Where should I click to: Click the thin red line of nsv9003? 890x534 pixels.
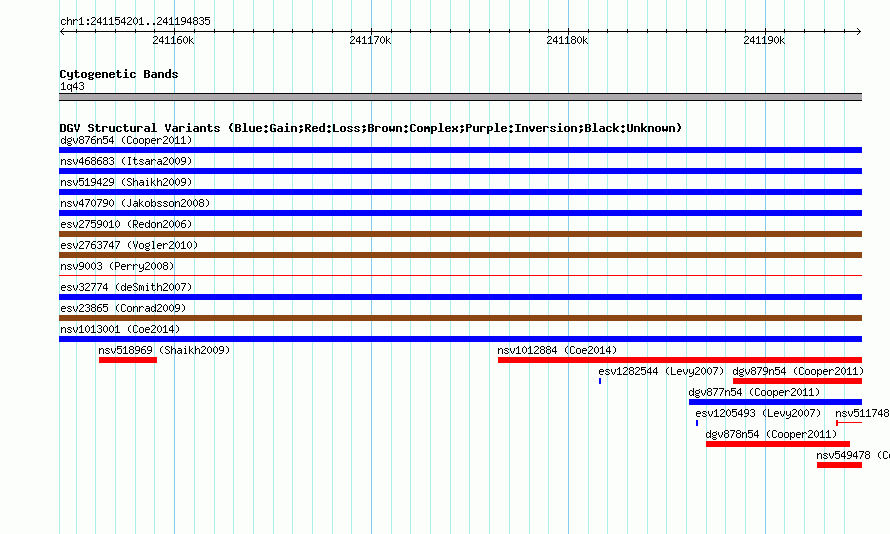tap(460, 276)
